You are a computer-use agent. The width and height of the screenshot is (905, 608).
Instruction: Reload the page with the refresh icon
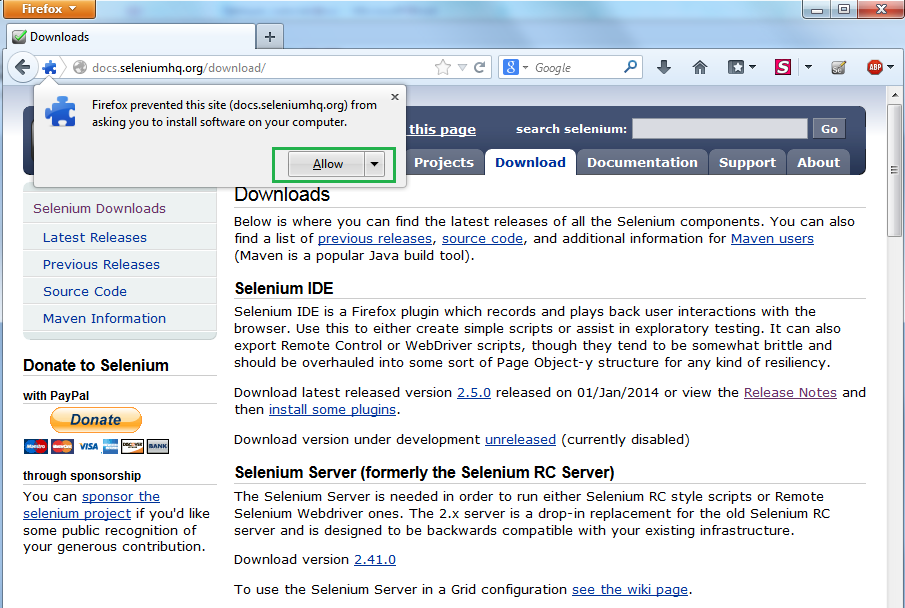click(x=479, y=68)
